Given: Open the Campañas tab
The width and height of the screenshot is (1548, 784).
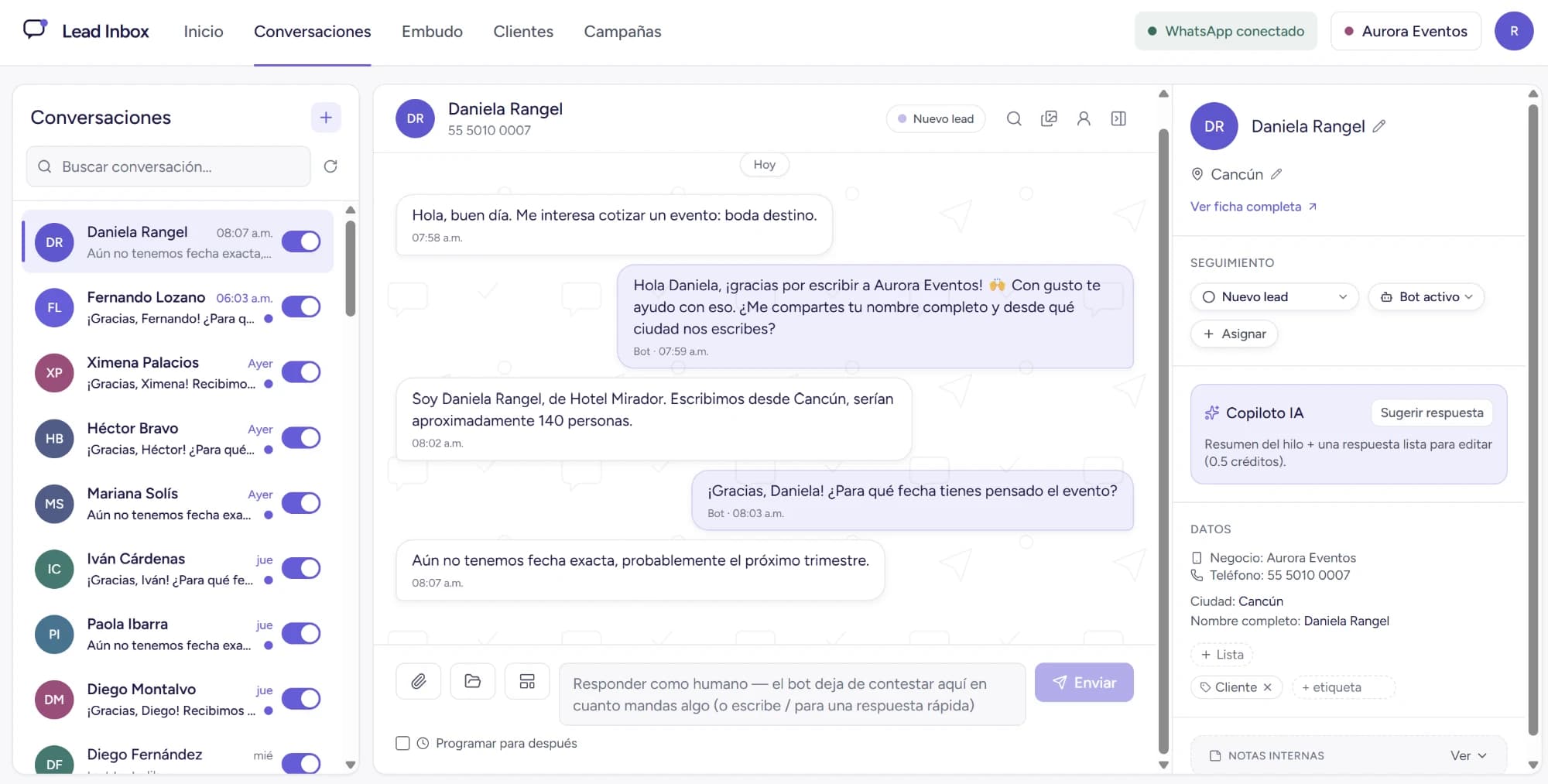Looking at the screenshot, I should coord(622,32).
